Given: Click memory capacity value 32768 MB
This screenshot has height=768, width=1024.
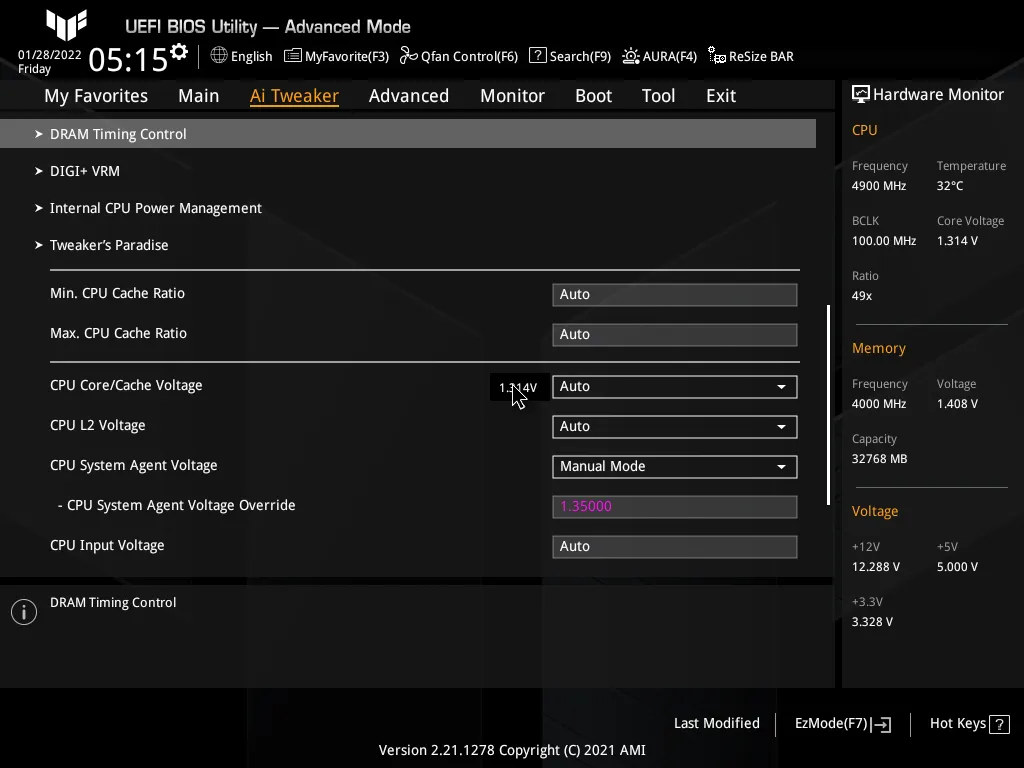Looking at the screenshot, I should pyautogui.click(x=880, y=459).
